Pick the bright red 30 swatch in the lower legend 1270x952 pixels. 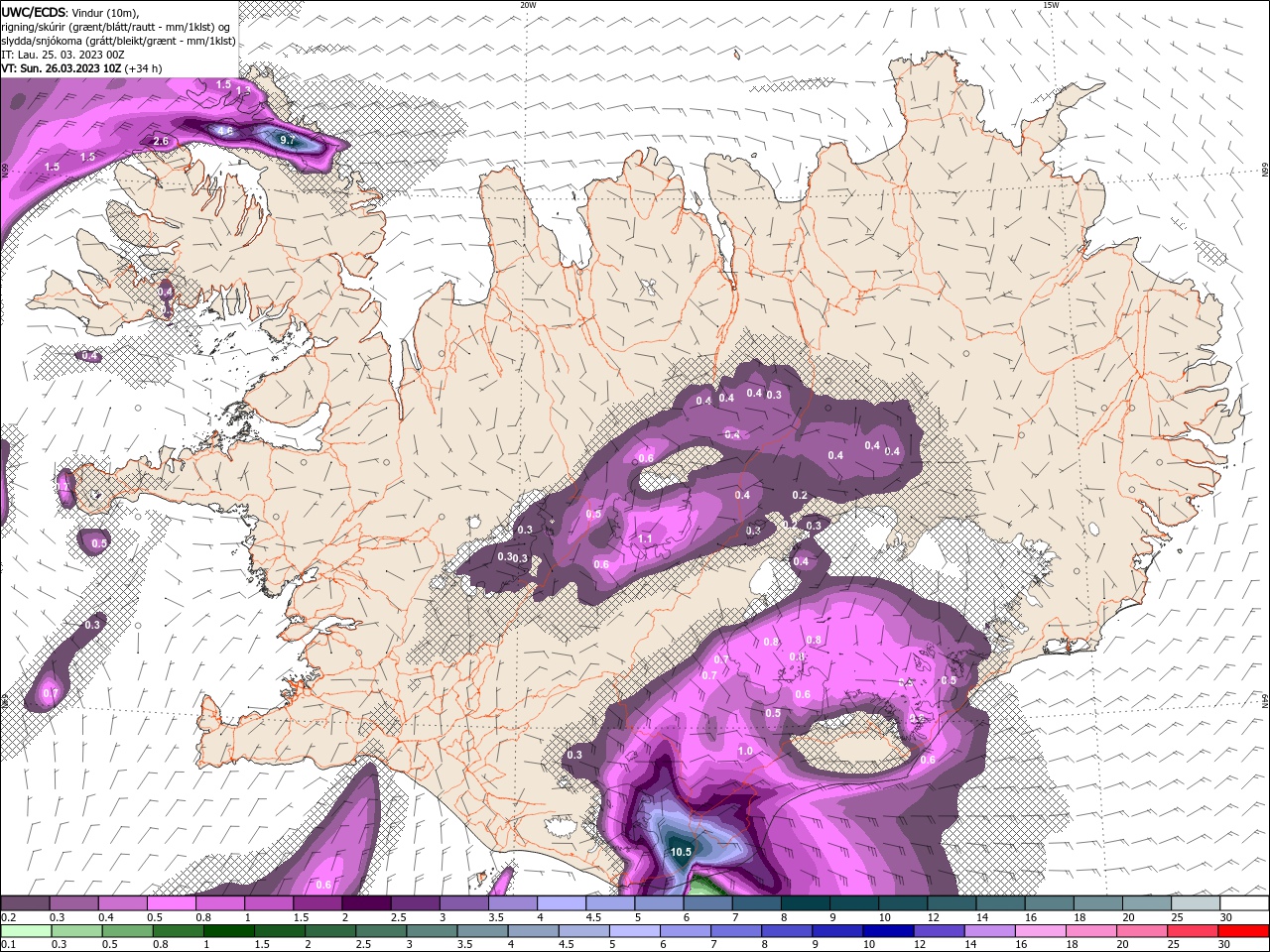[1243, 931]
